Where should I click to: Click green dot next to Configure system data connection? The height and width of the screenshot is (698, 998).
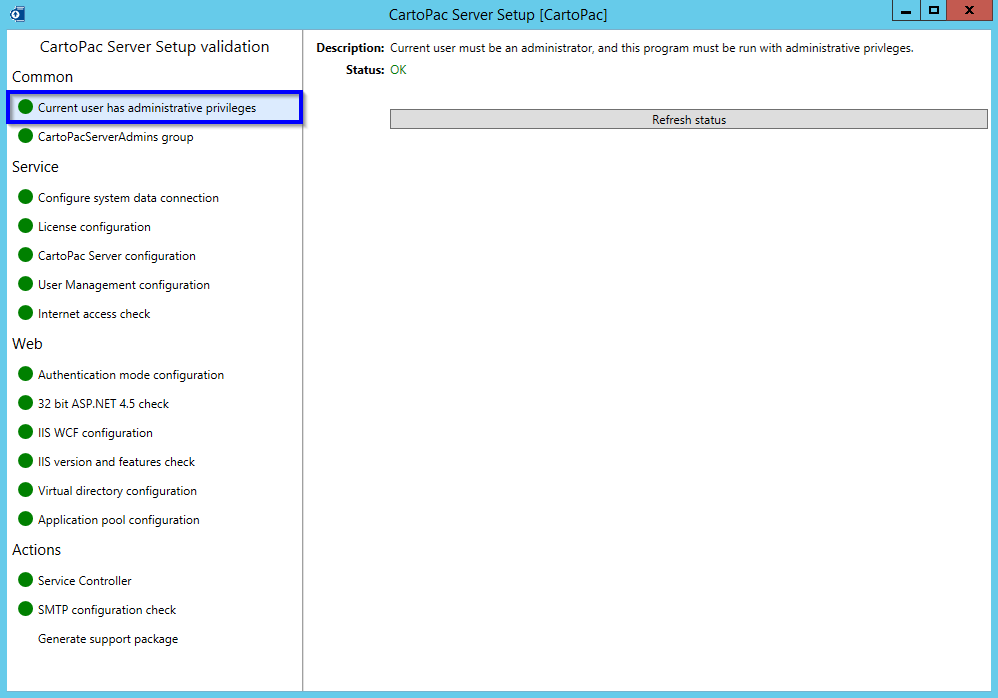click(25, 197)
